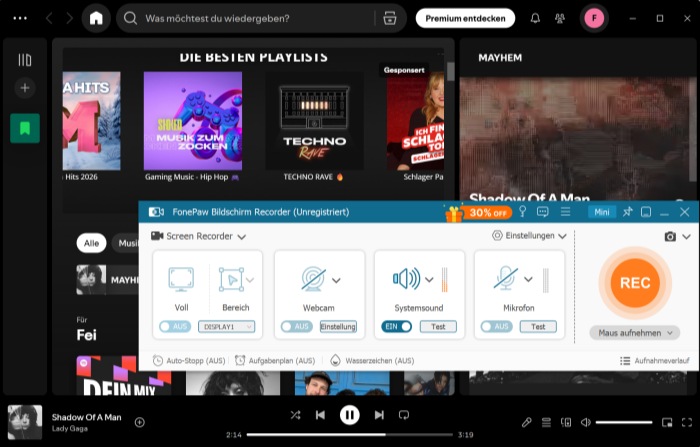Screen dimensions: 700x447
Task: Select the Alle filter chip
Action: point(91,243)
